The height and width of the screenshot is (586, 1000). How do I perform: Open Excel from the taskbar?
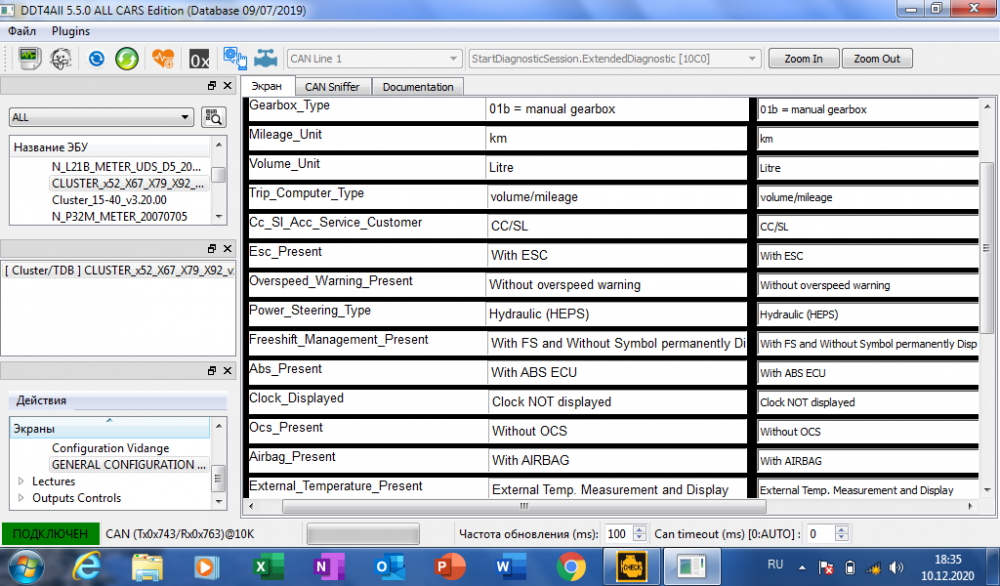pyautogui.click(x=268, y=566)
